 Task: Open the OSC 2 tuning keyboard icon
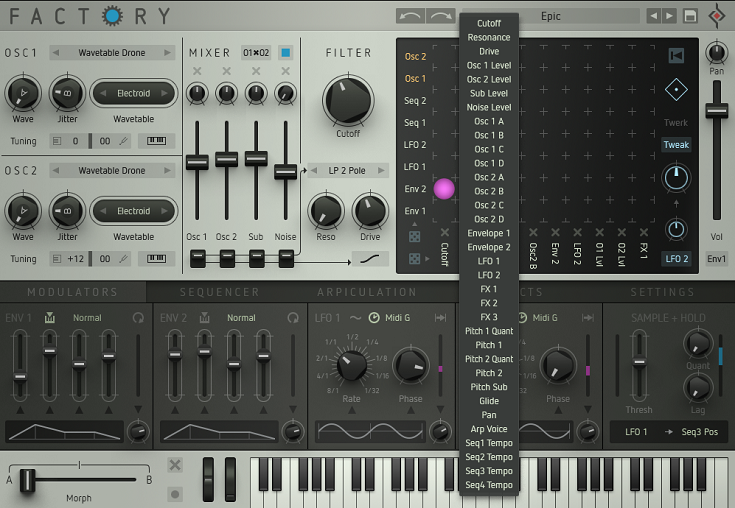point(156,258)
